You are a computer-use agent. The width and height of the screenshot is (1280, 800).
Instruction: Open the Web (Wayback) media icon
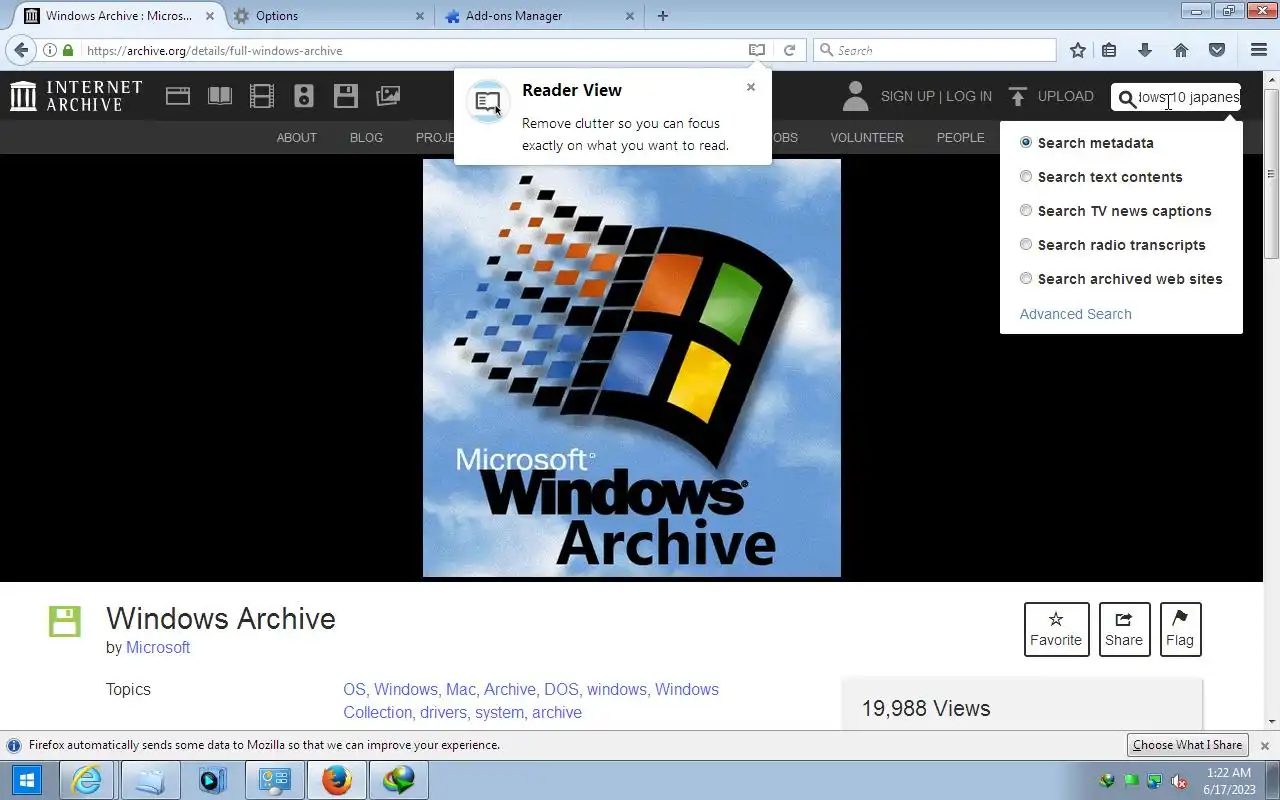point(178,97)
